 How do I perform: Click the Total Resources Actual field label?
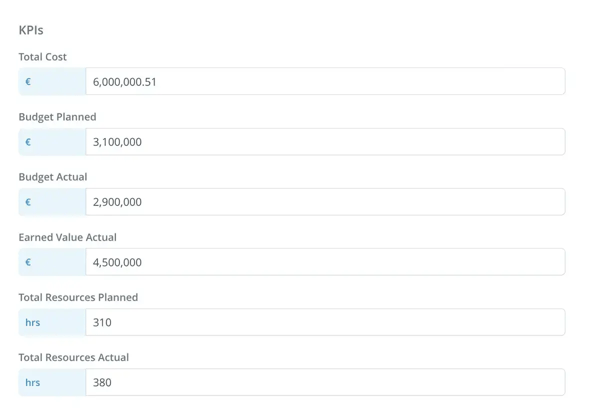(74, 358)
